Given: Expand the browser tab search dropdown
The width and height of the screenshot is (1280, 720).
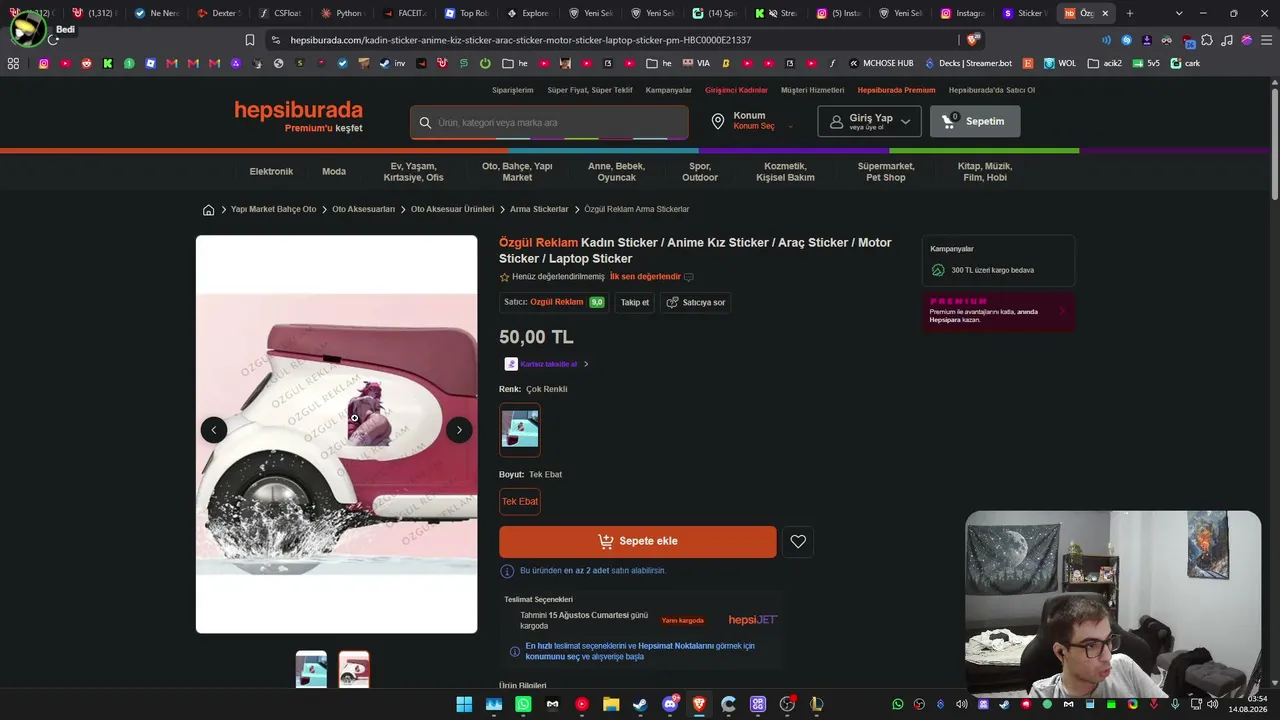Looking at the screenshot, I should (1179, 13).
